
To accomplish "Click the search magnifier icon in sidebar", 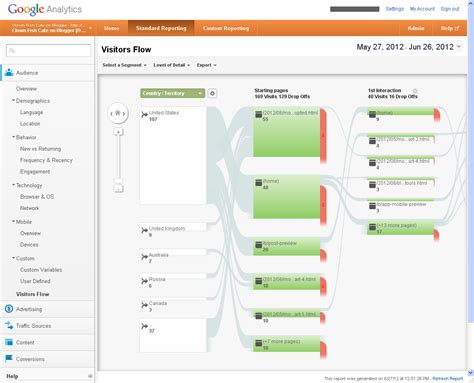I will click(x=12, y=51).
